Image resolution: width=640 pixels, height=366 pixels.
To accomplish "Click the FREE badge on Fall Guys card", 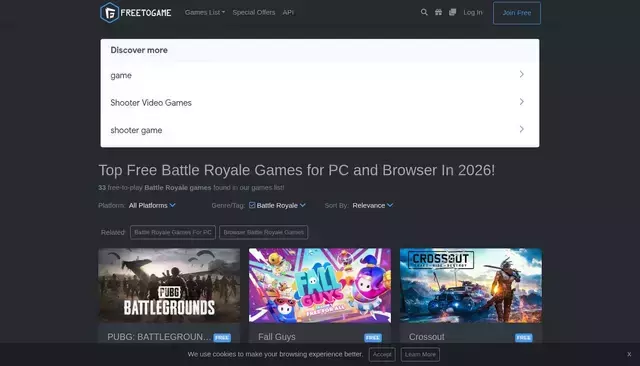I will 373,338.
